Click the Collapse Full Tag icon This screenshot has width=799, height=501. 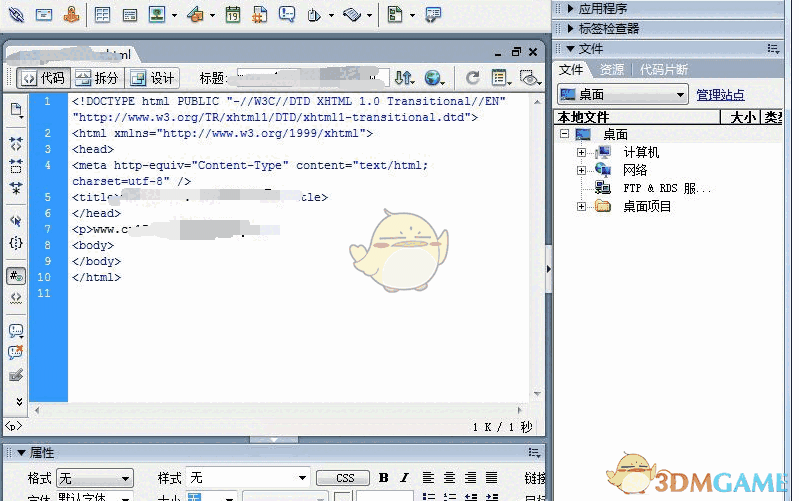(x=16, y=144)
